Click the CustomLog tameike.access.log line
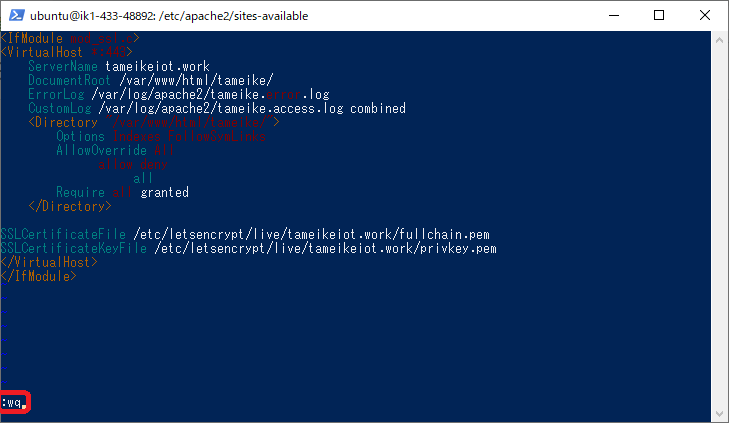Image resolution: width=729 pixels, height=423 pixels. 216,108
